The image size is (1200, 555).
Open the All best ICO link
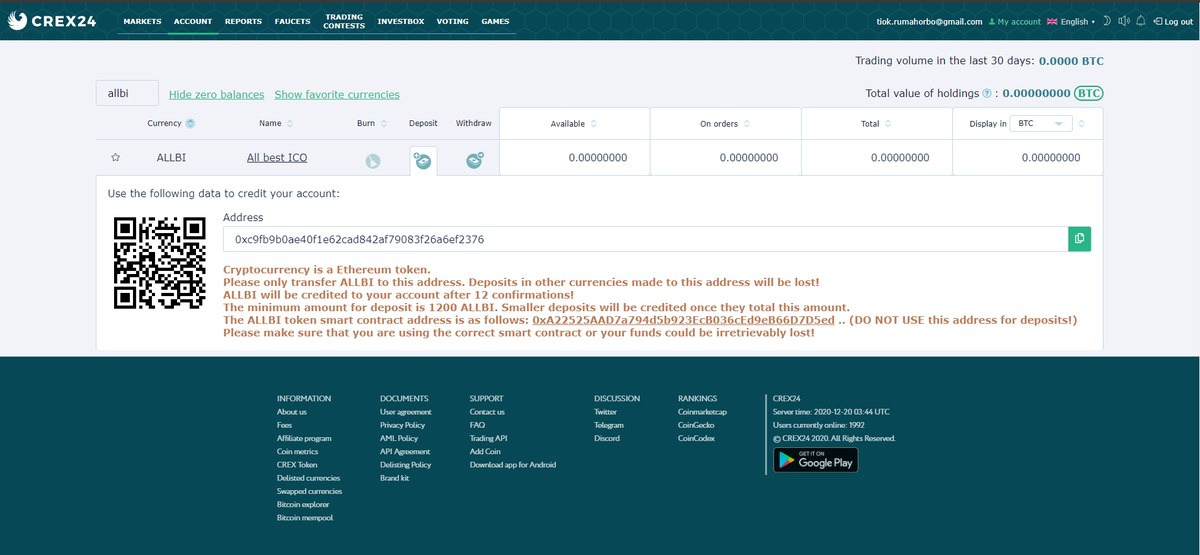click(277, 158)
